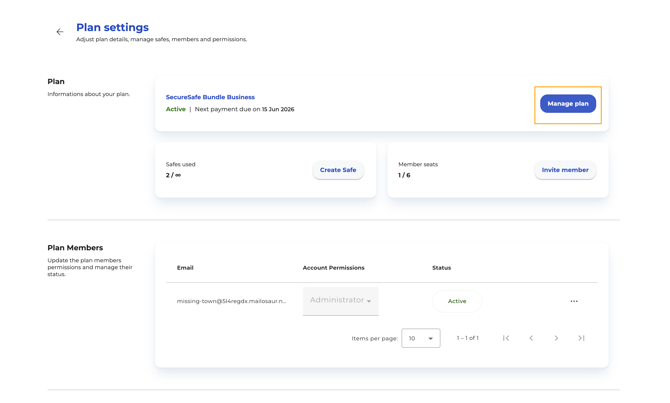Sort by the Email column header
Viewport: 670px width, 403px height.
(x=185, y=268)
